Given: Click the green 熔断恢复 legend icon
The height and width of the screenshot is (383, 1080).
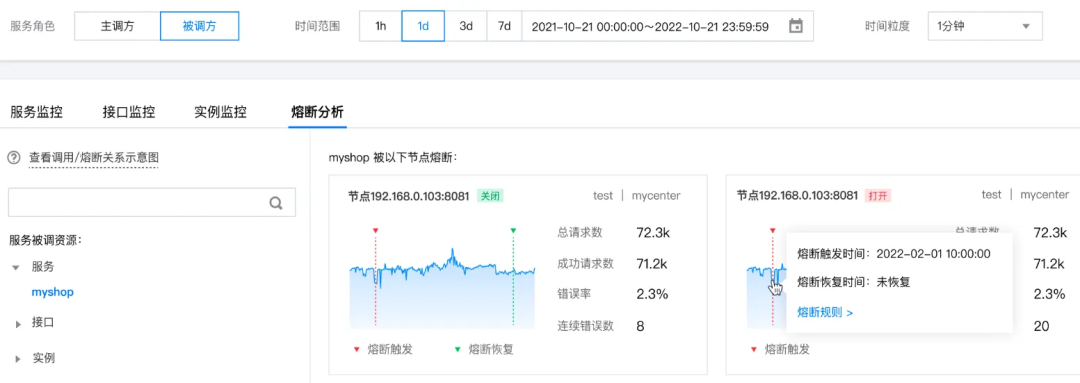Looking at the screenshot, I should [458, 349].
